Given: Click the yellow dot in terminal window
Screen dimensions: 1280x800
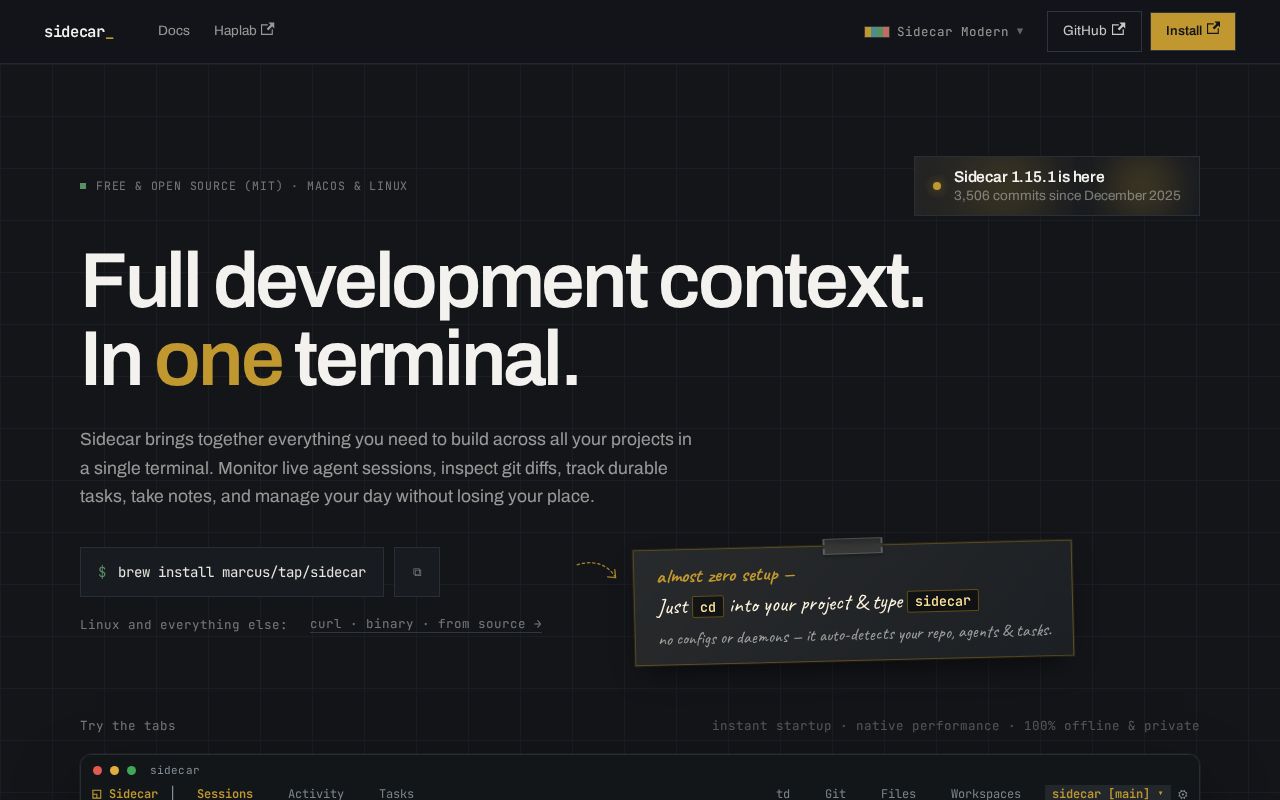Looking at the screenshot, I should (x=114, y=770).
